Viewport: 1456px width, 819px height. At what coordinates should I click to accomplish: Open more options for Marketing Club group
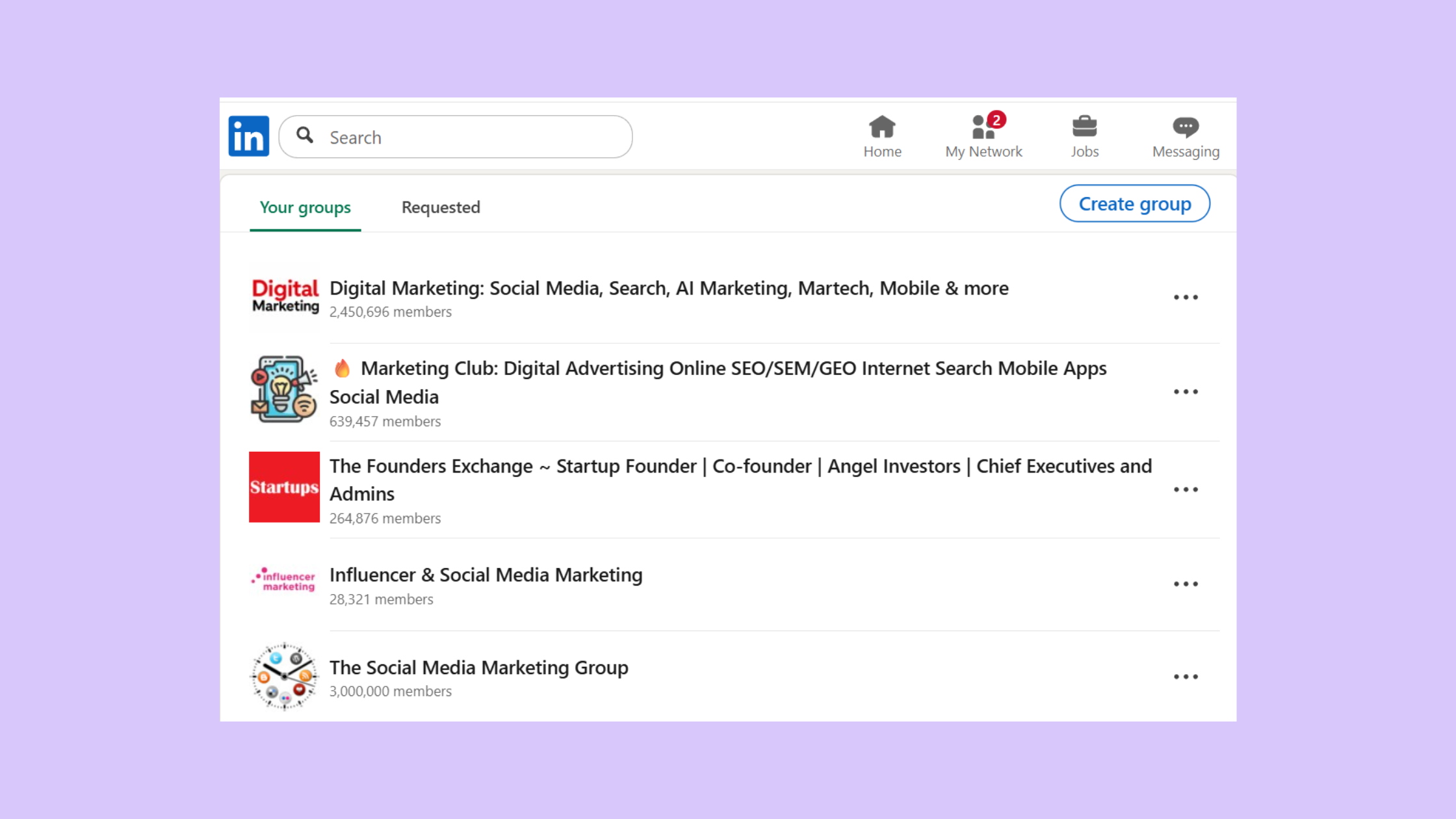(x=1186, y=391)
